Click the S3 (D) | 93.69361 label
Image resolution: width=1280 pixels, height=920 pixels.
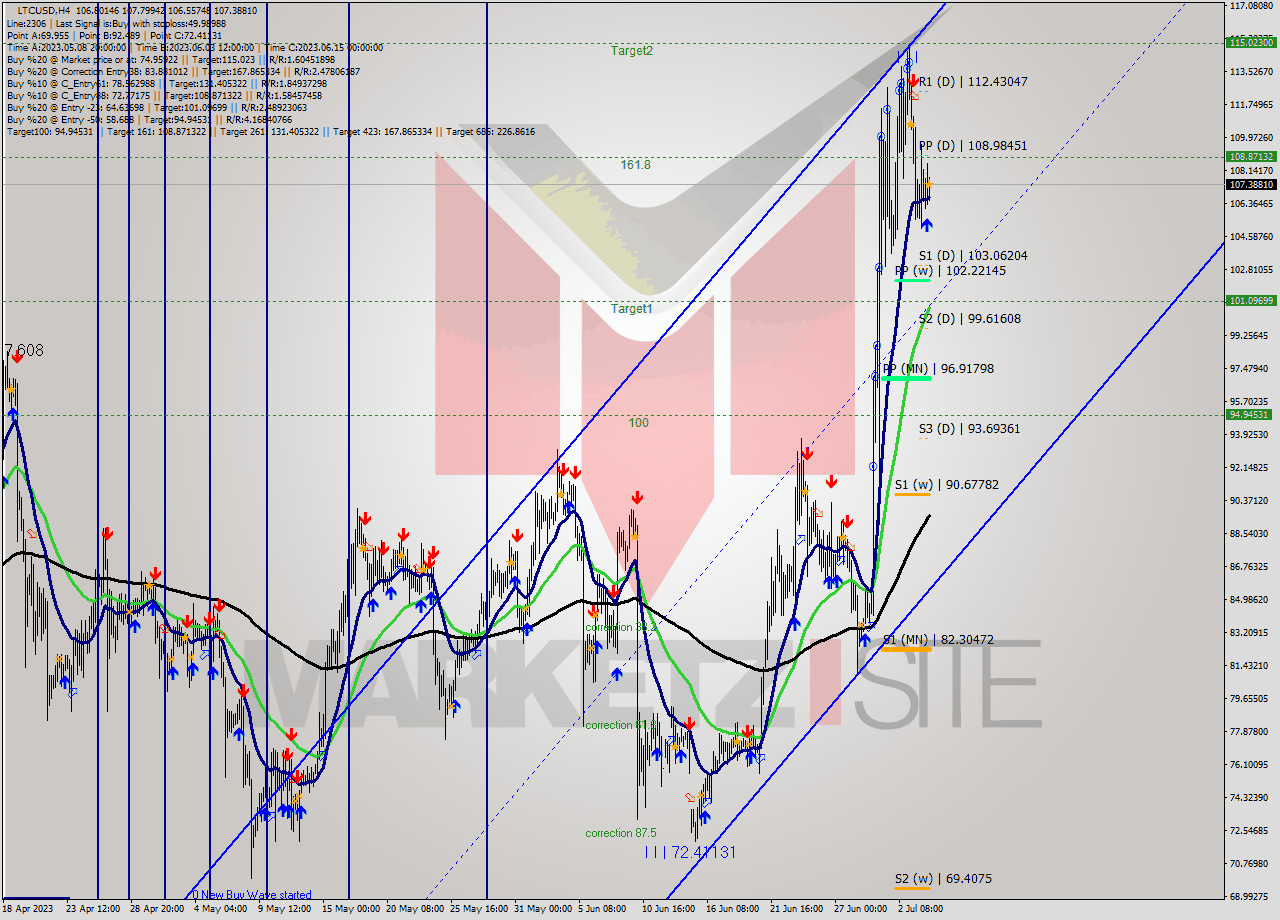click(x=970, y=429)
